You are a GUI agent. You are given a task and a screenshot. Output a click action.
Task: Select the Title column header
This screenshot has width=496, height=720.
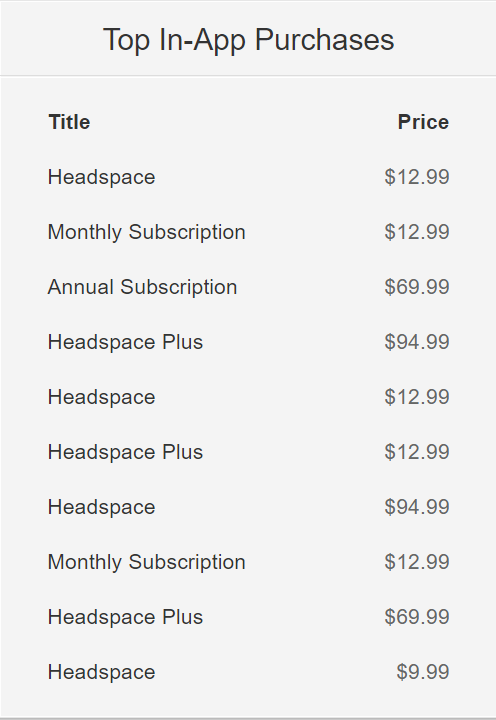[x=69, y=122]
